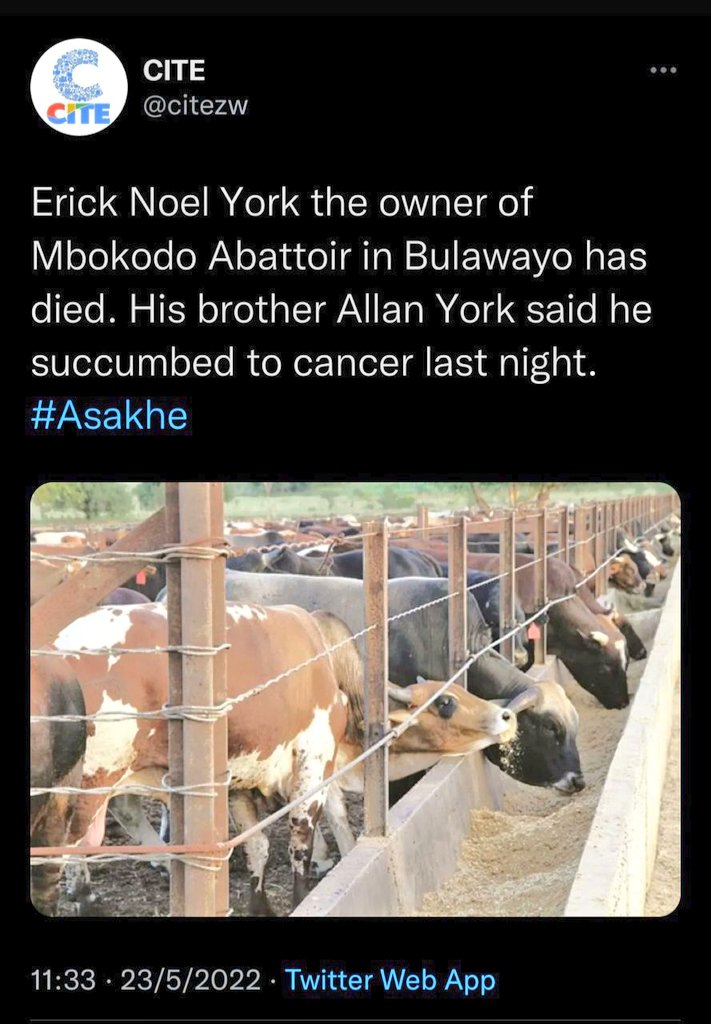Image resolution: width=711 pixels, height=1024 pixels.
Task: Open the CITE profile avatar
Action: click(x=79, y=87)
